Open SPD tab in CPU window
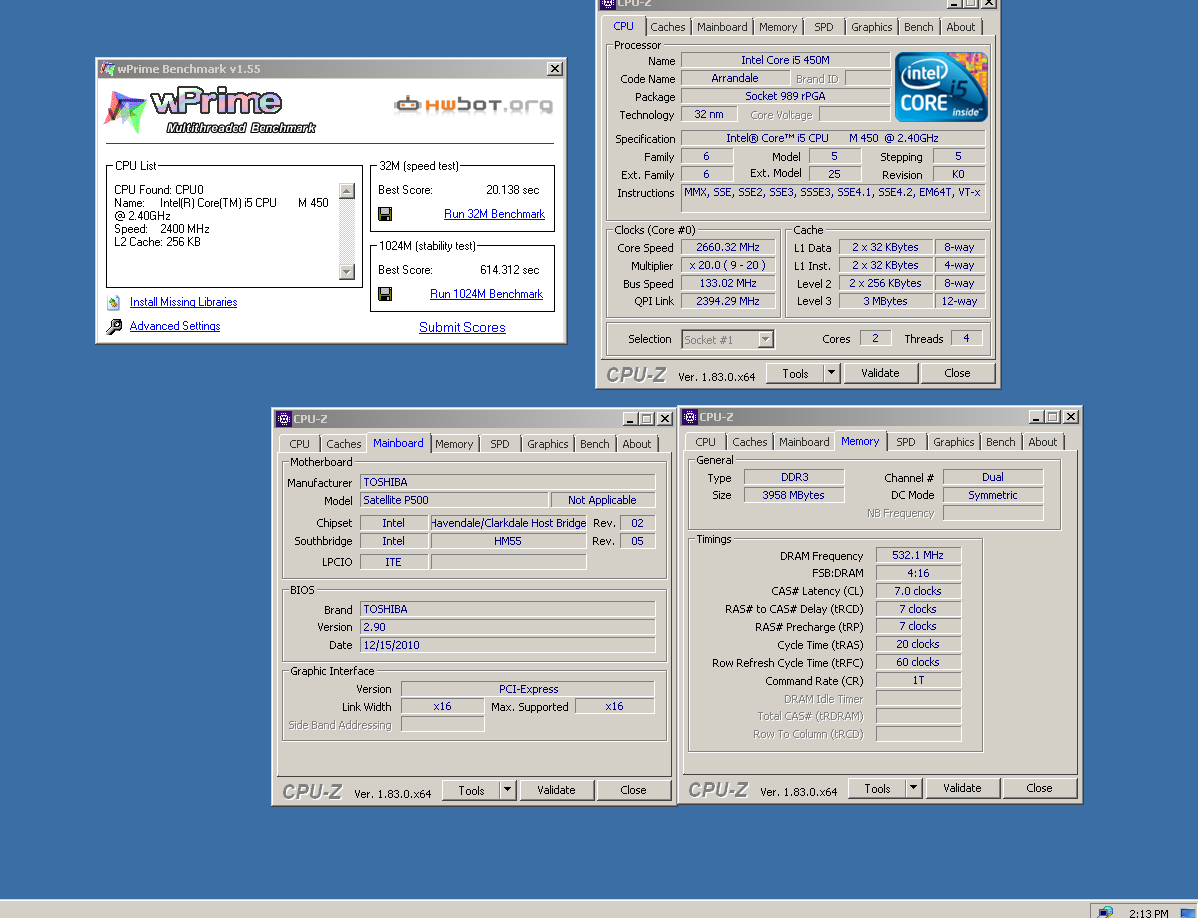Image resolution: width=1198 pixels, height=918 pixels. [824, 27]
